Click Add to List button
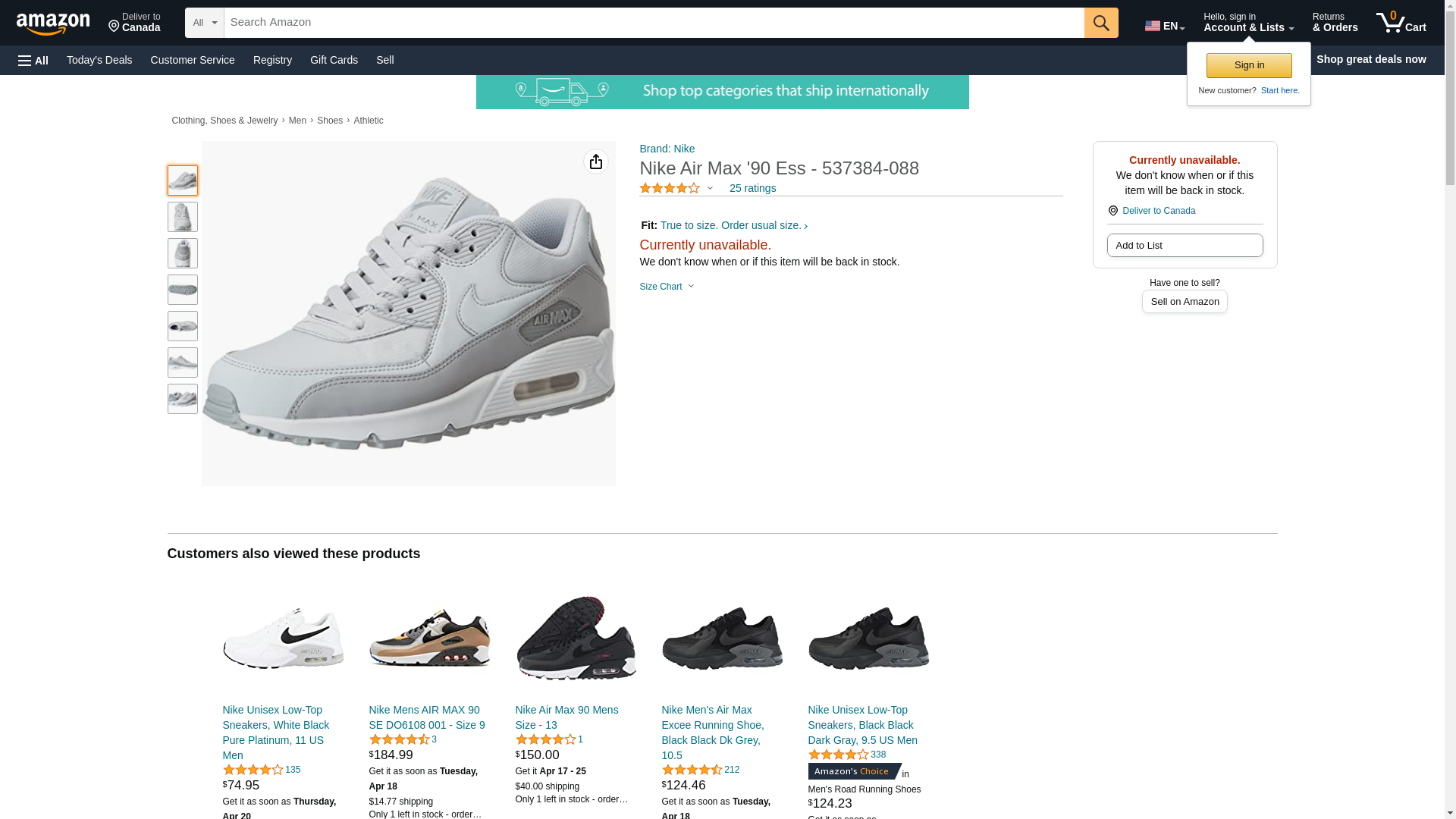Viewport: 1456px width, 819px height. [x=1185, y=245]
